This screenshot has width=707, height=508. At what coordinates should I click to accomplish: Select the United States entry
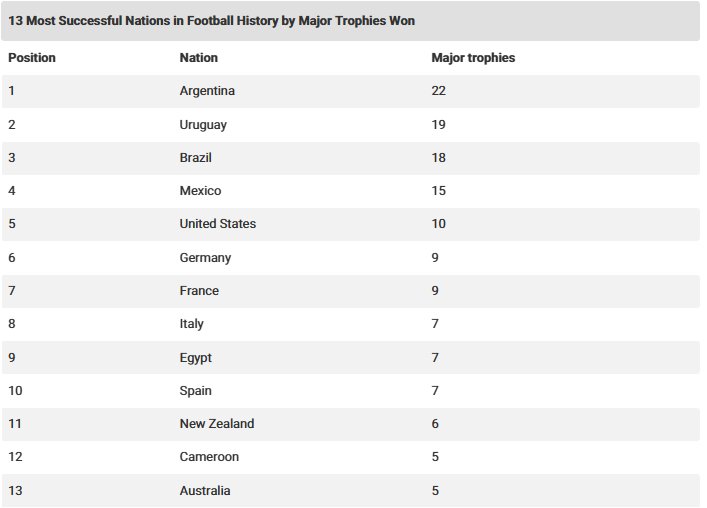pos(217,224)
